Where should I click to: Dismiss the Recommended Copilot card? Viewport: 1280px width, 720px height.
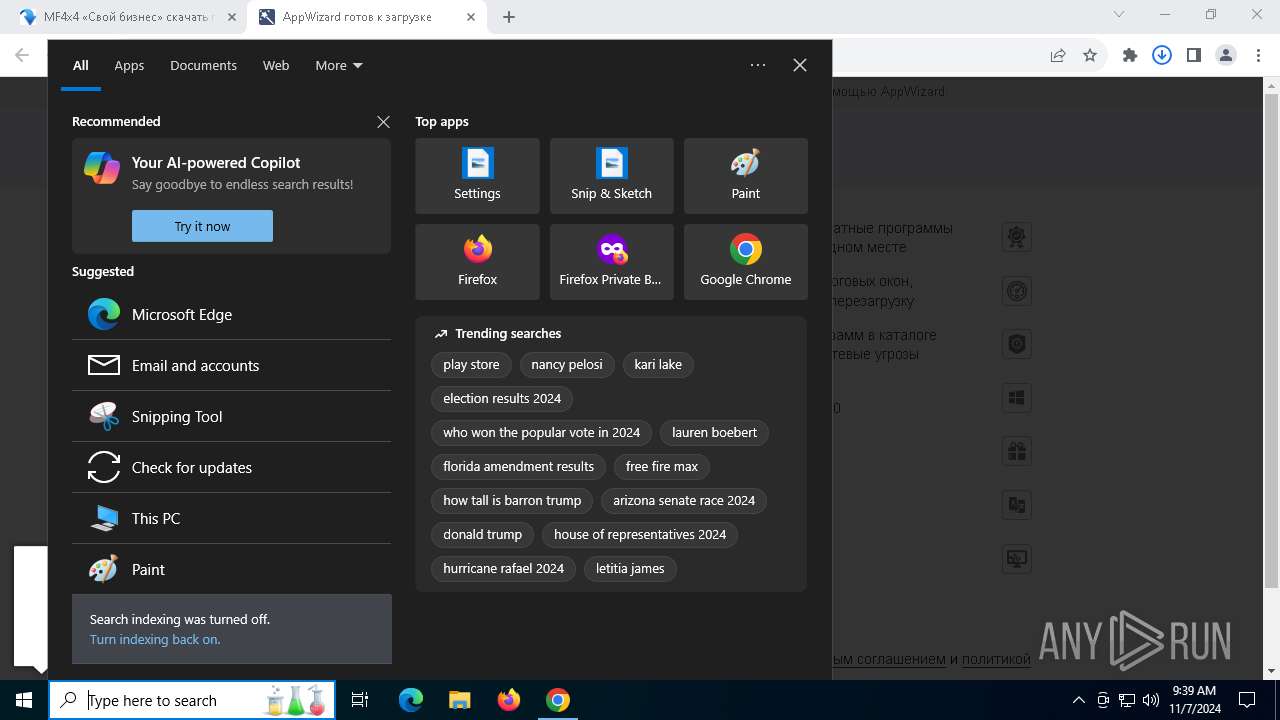coord(383,122)
